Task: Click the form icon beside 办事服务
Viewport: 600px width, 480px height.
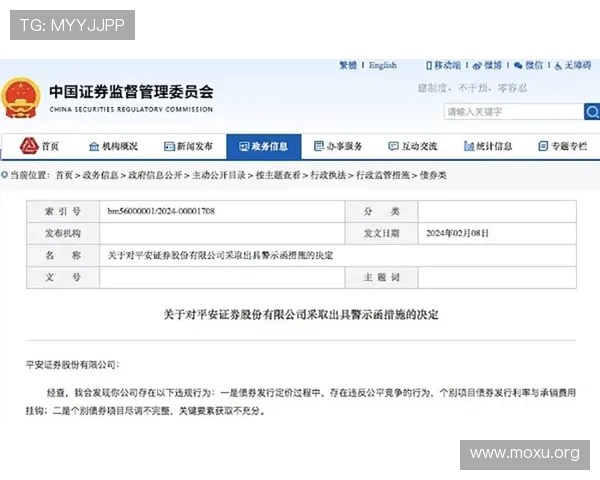Action: coord(318,146)
